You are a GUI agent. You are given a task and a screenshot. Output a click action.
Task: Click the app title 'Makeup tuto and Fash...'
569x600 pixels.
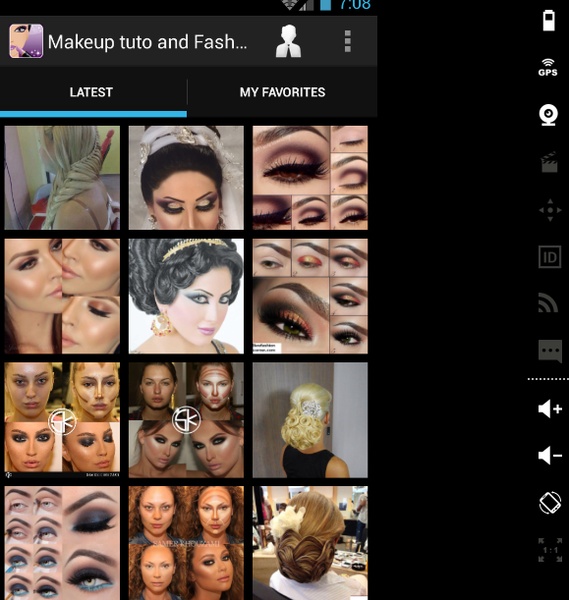tap(147, 42)
